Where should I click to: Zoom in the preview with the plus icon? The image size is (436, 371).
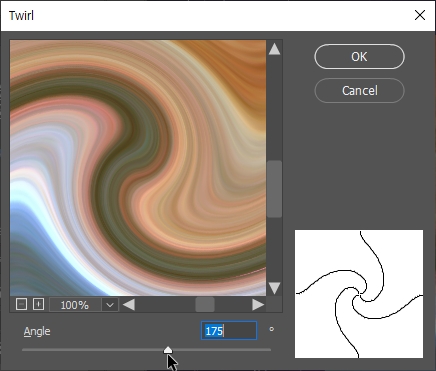click(38, 304)
